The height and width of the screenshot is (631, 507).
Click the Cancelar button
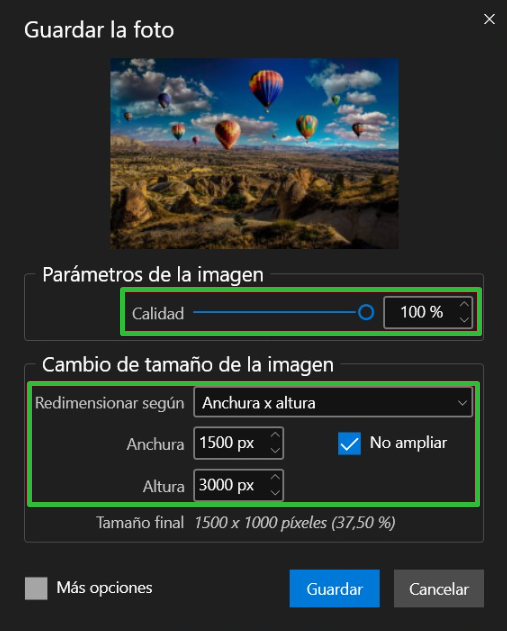tap(439, 588)
